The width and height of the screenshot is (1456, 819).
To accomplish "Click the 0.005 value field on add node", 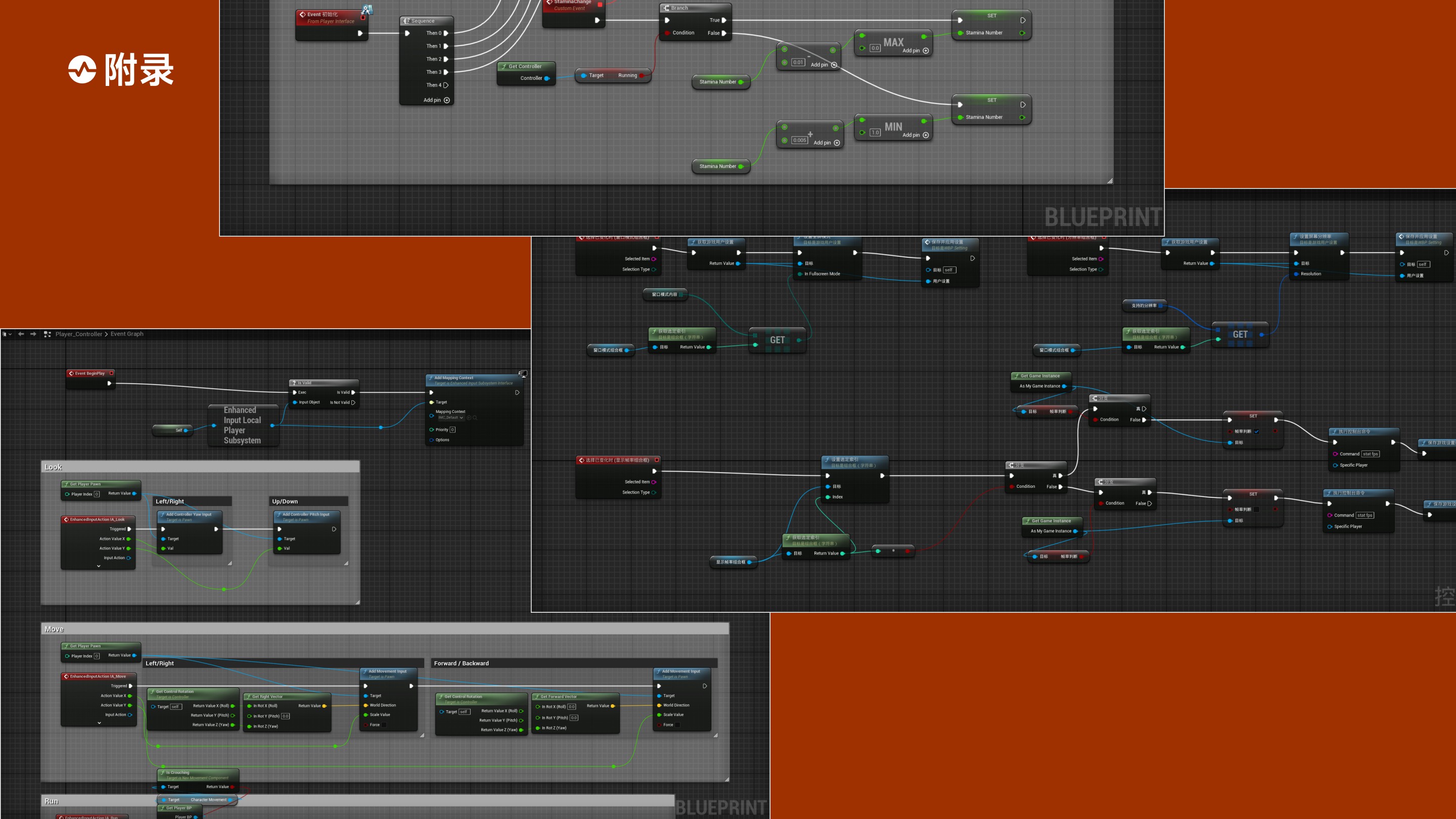I will [x=799, y=140].
